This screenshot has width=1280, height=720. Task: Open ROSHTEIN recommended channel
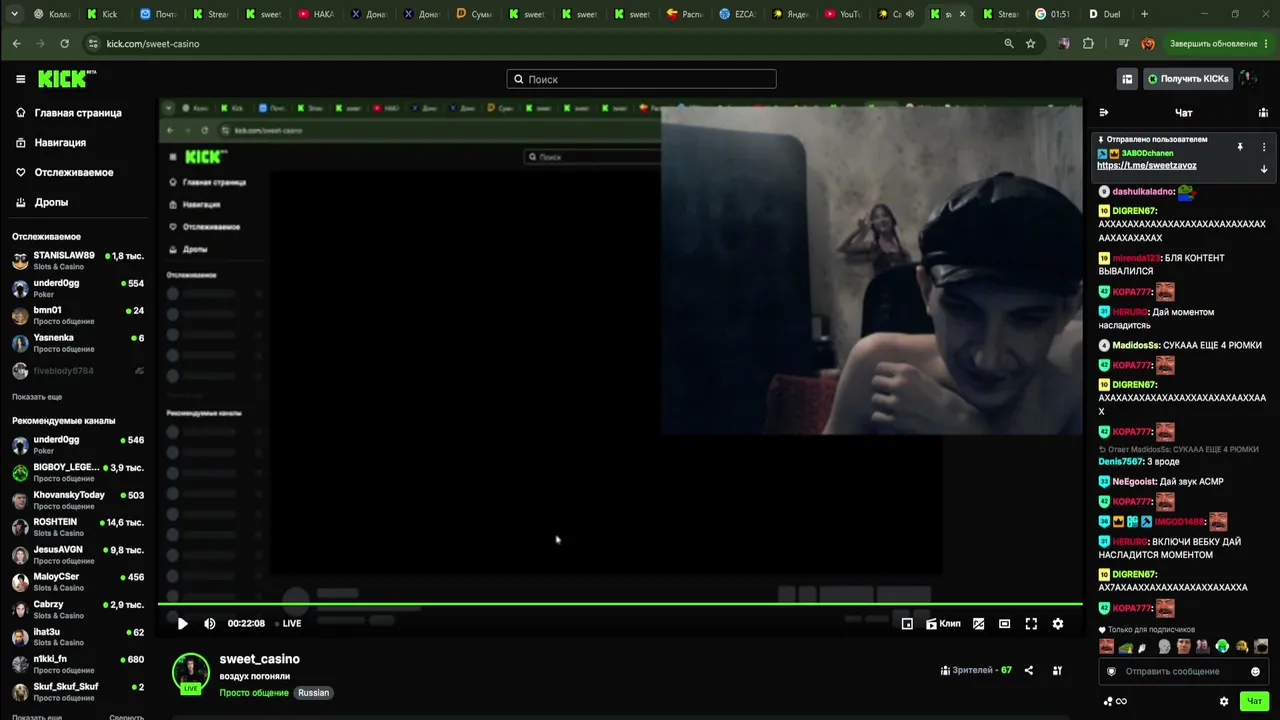coord(79,527)
